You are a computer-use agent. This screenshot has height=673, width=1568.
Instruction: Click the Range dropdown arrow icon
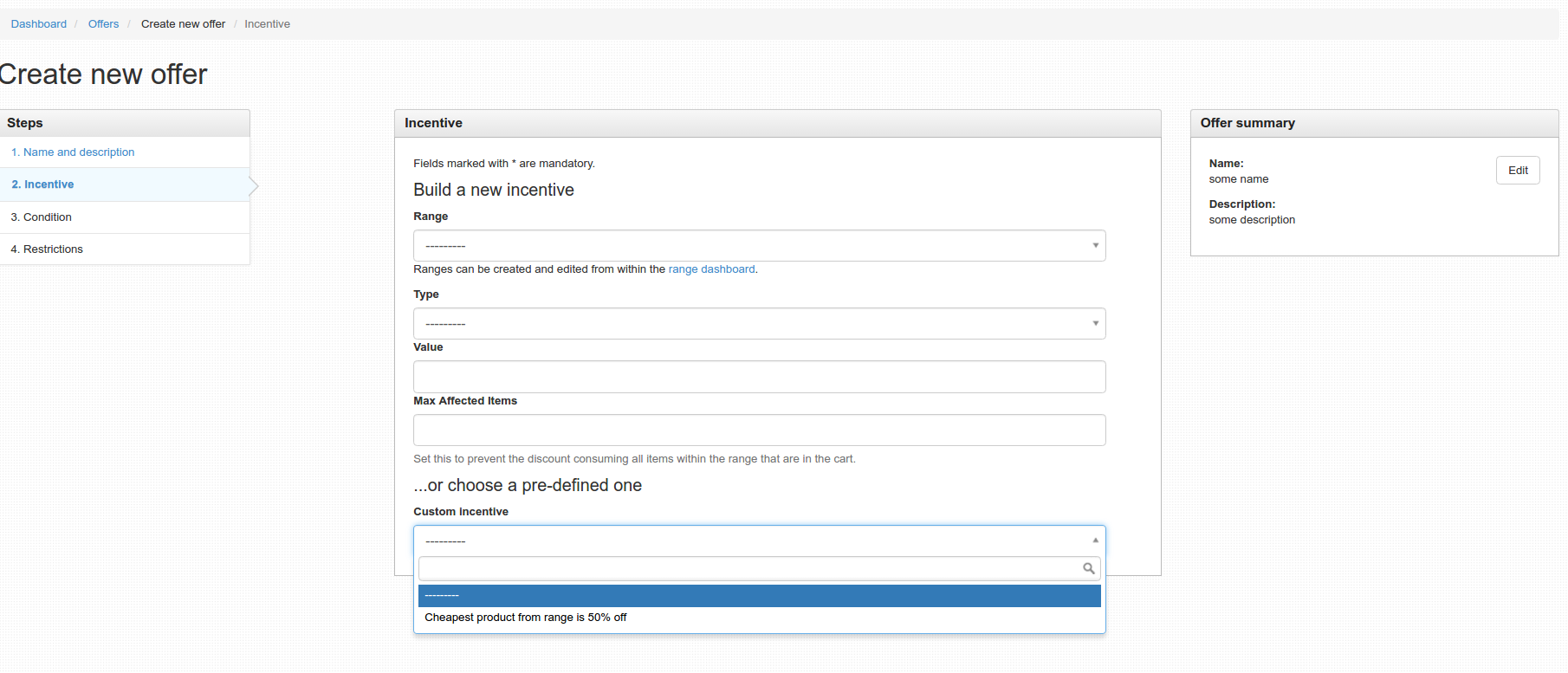click(x=1095, y=246)
